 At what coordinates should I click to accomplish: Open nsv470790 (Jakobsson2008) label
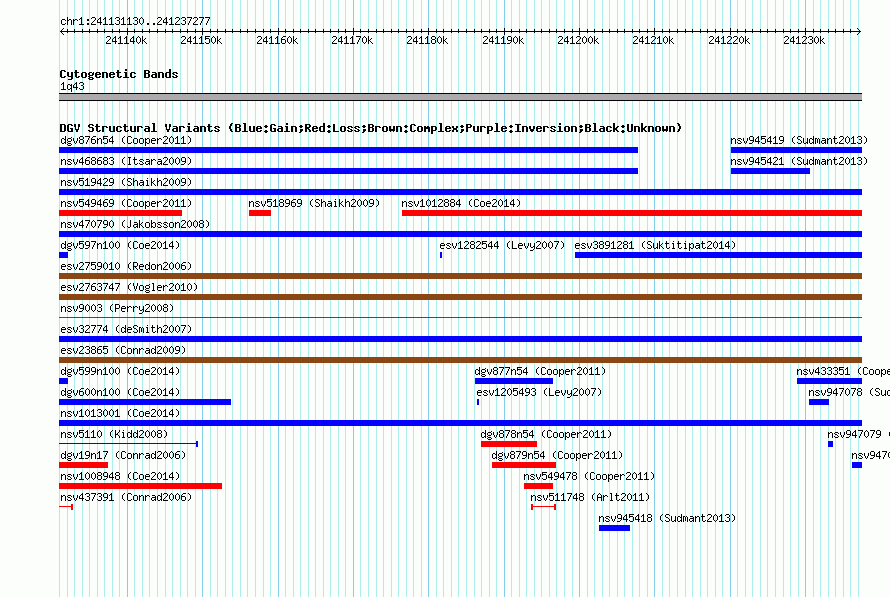pos(135,224)
